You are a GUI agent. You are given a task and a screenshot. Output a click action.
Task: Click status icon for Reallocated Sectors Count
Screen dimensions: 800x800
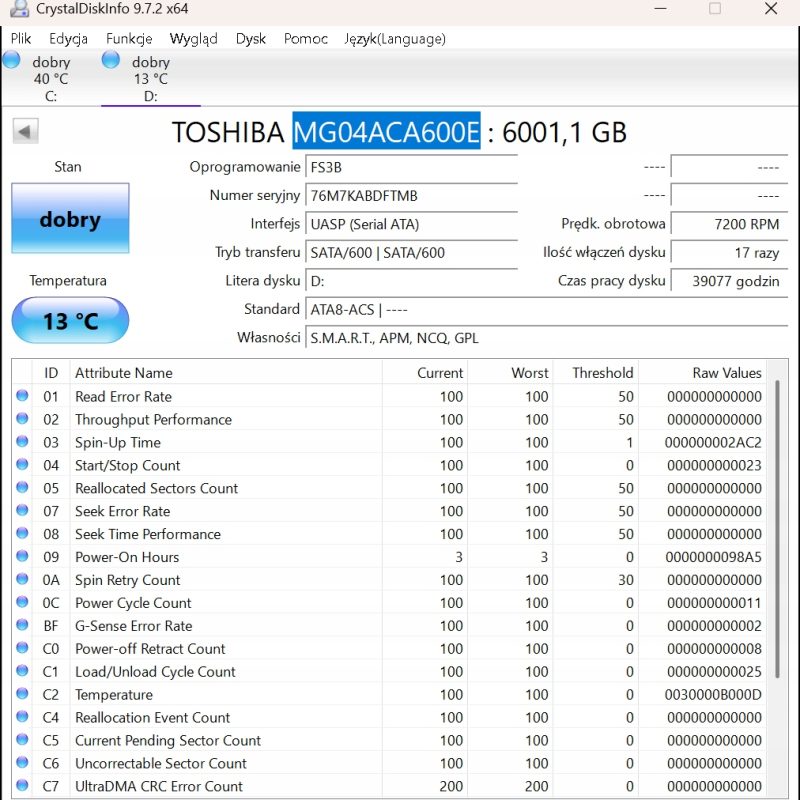22,488
